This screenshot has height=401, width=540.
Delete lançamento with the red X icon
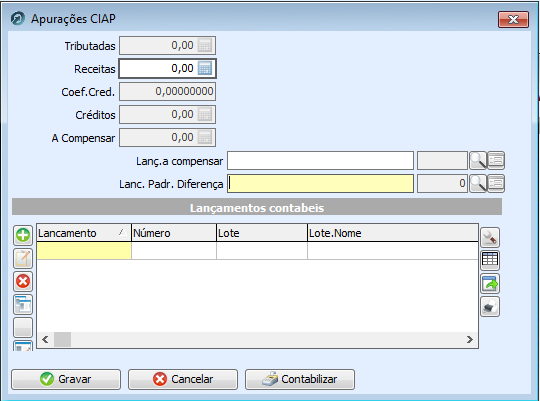click(23, 281)
